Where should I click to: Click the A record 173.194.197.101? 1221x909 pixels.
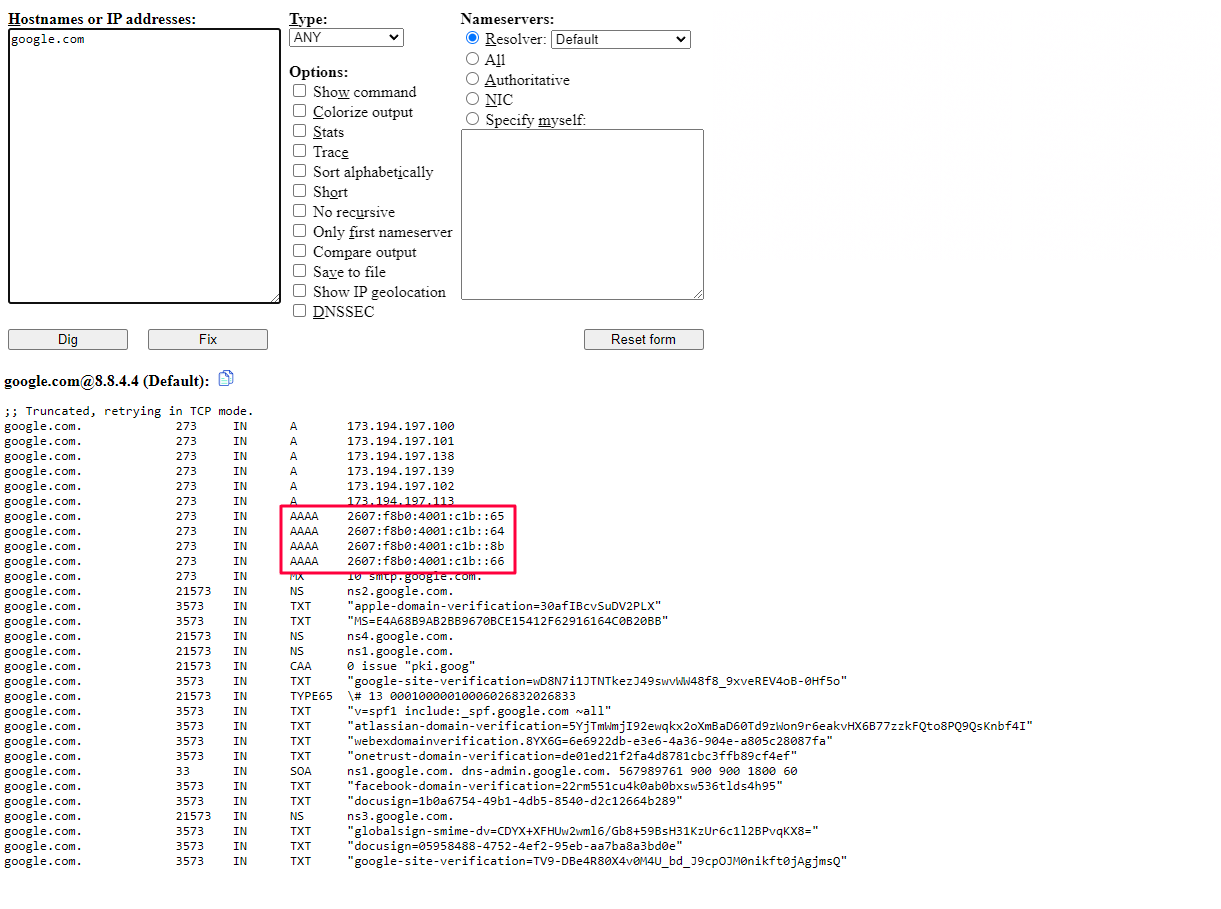coord(401,441)
